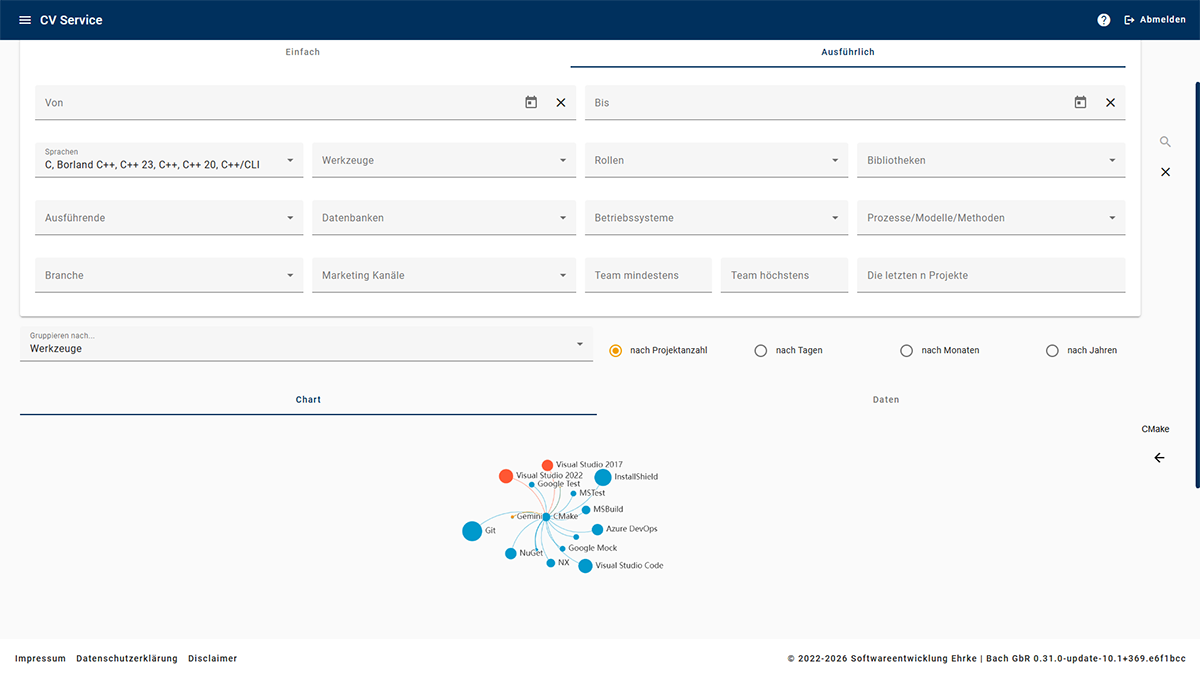Click the central CMake chart node

click(x=546, y=516)
